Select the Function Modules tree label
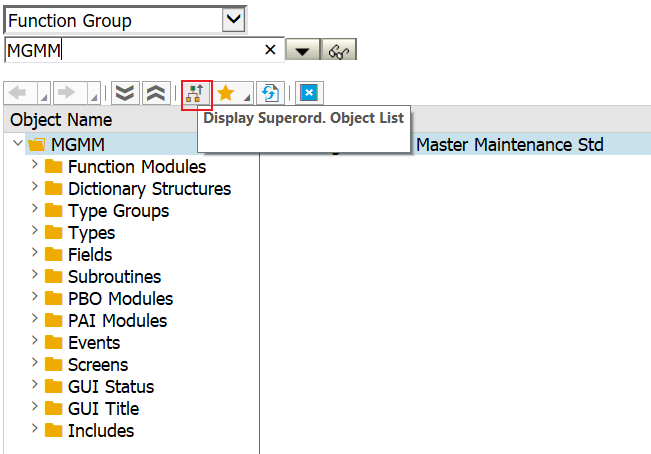Viewport: 651px width, 454px height. (137, 167)
